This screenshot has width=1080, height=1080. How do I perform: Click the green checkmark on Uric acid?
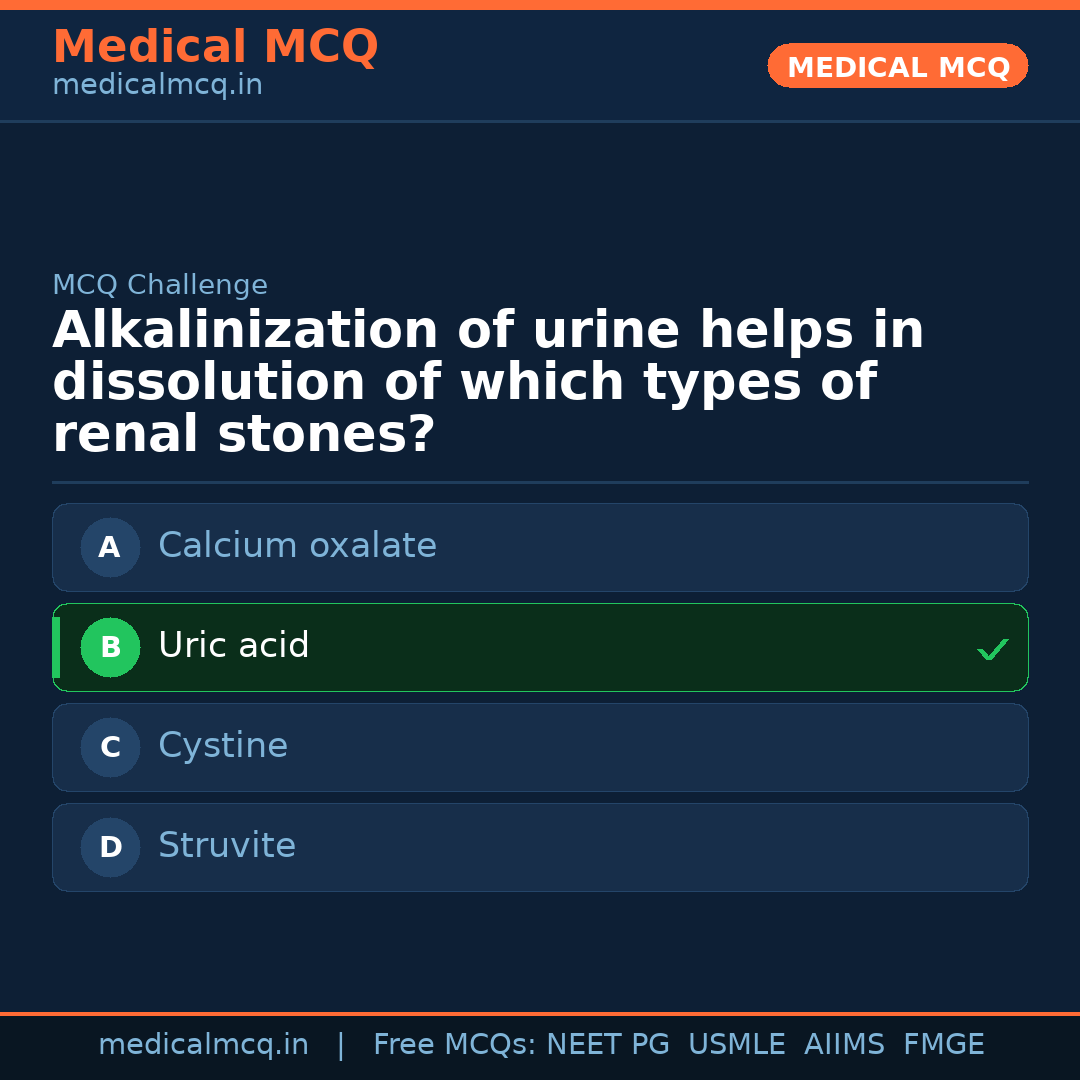coord(993,649)
